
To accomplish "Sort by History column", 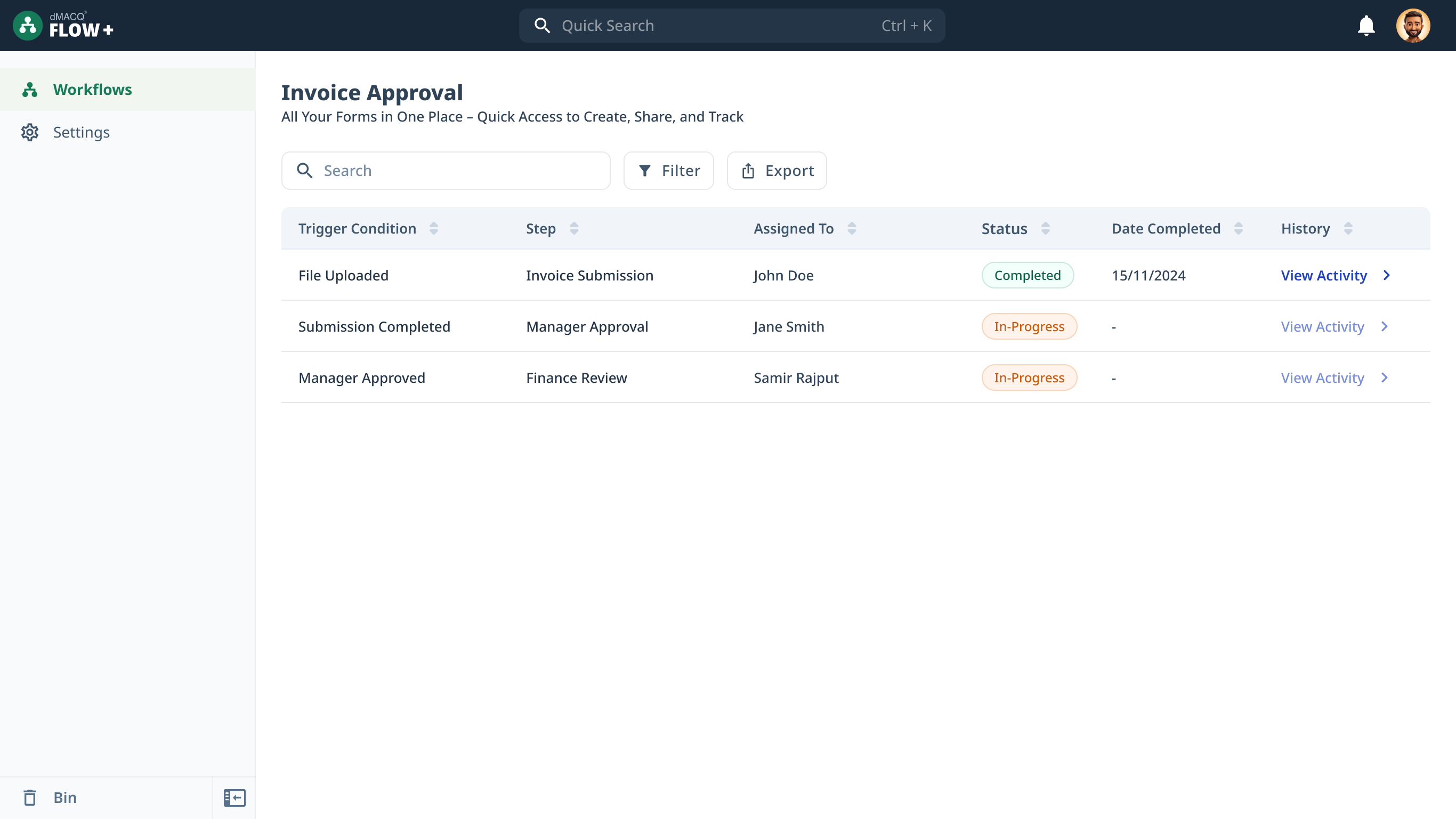I will (x=1348, y=229).
